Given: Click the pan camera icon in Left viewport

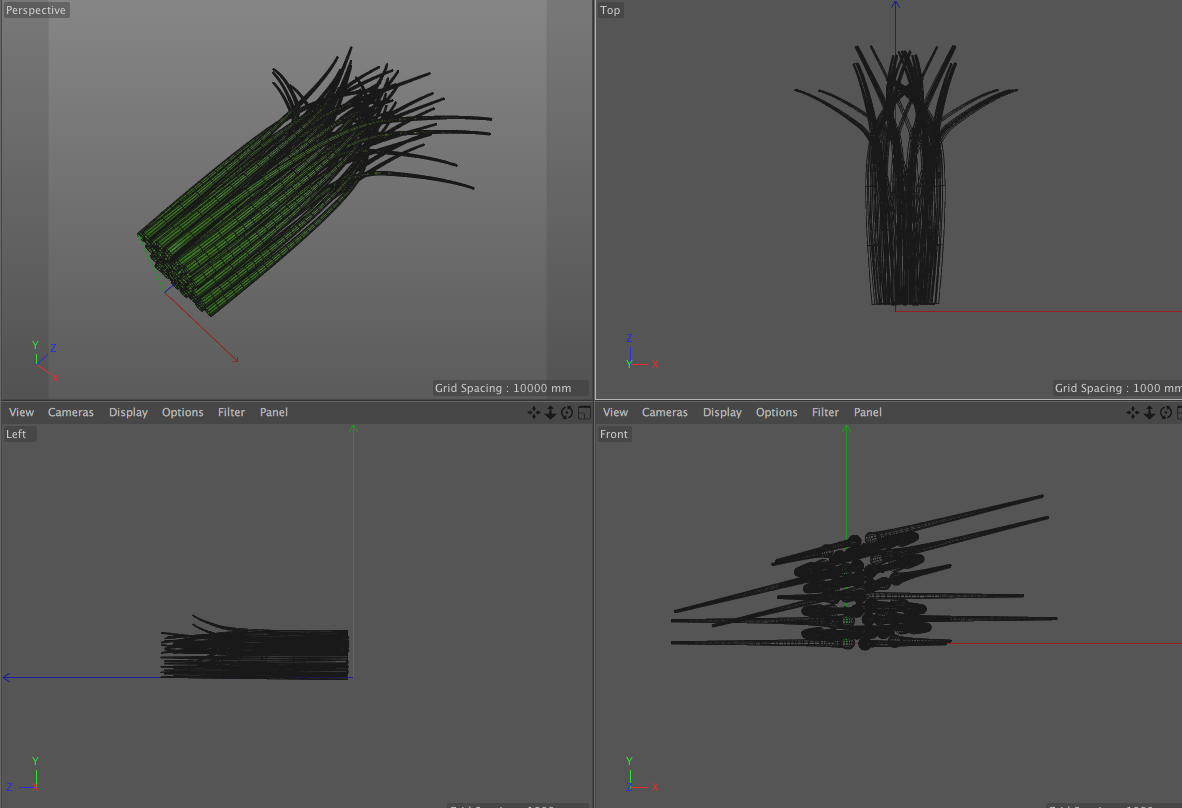Looking at the screenshot, I should (534, 412).
